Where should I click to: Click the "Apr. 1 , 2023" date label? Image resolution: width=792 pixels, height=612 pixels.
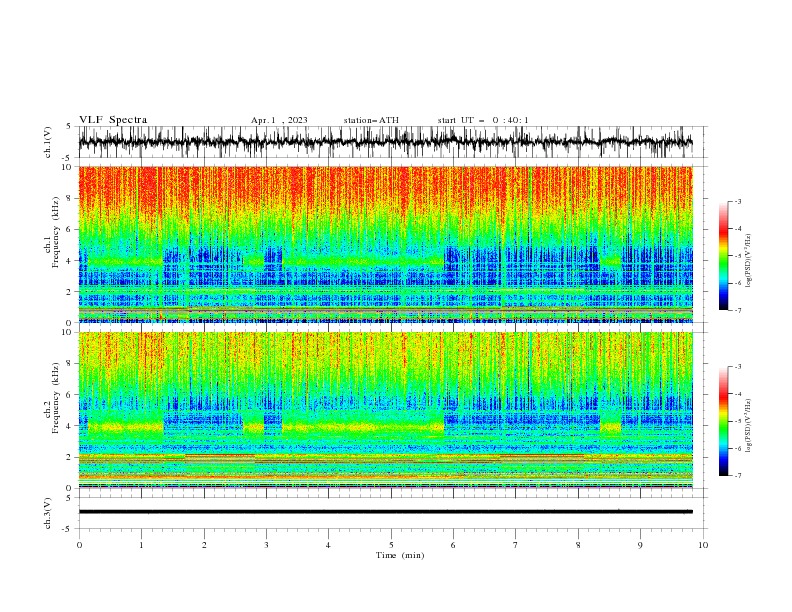[279, 120]
